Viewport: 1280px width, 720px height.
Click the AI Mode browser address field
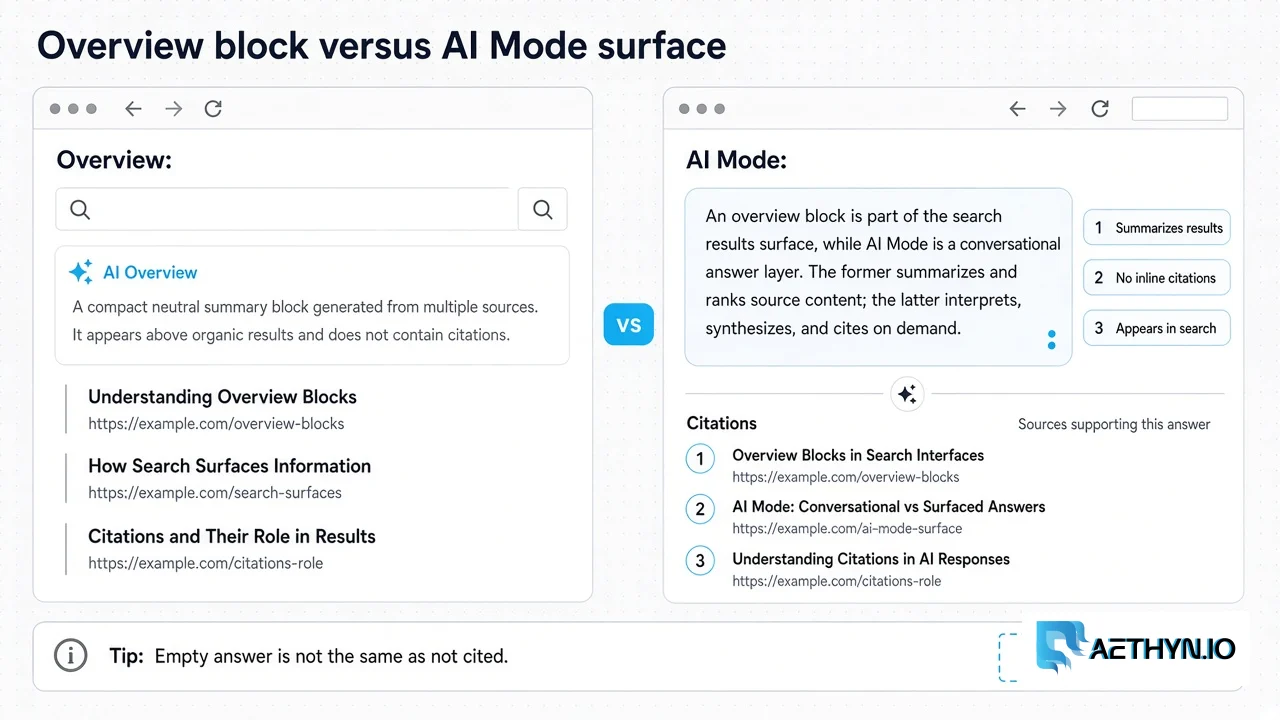(x=1179, y=109)
